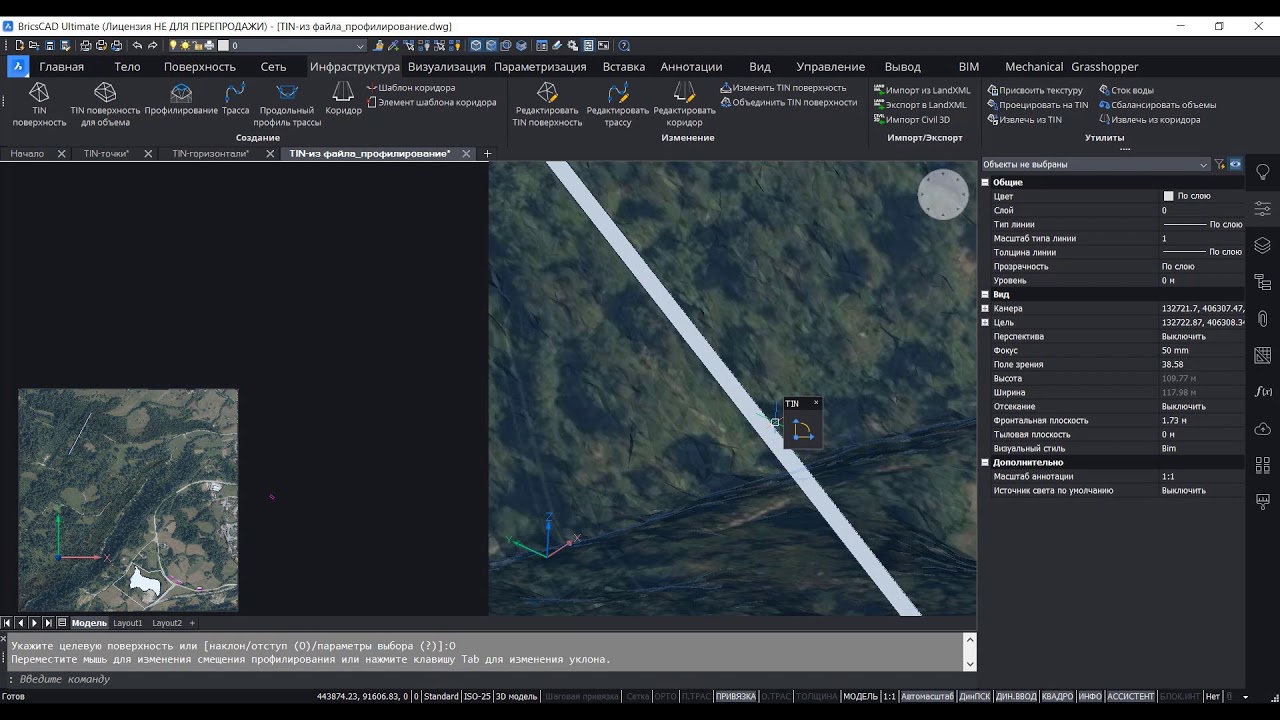Image resolution: width=1280 pixels, height=720 pixels.
Task: Start the Профилирование grading tool
Action: click(181, 99)
